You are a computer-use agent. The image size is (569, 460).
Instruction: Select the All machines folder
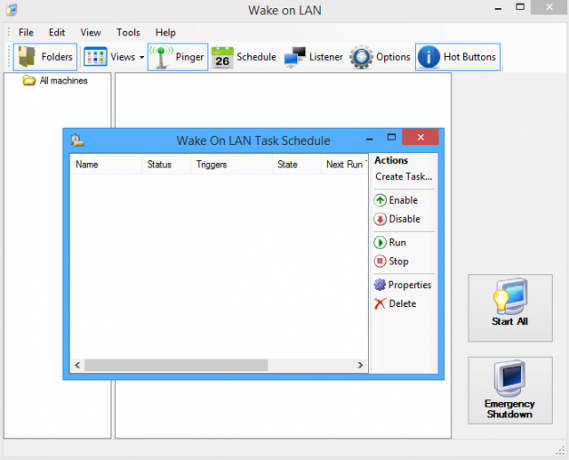55,81
